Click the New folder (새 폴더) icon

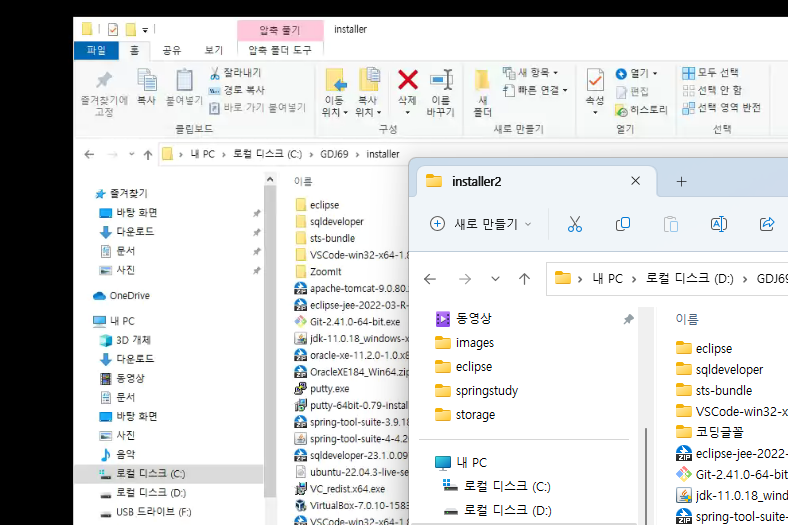pos(482,80)
